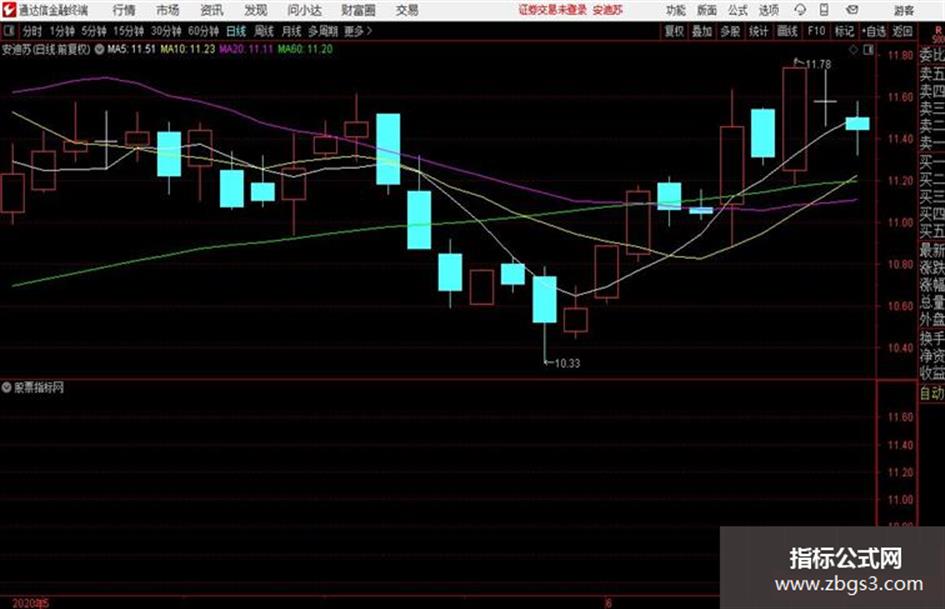Click the 标记 mark button
Viewport: 945px width, 609px height.
[x=844, y=31]
